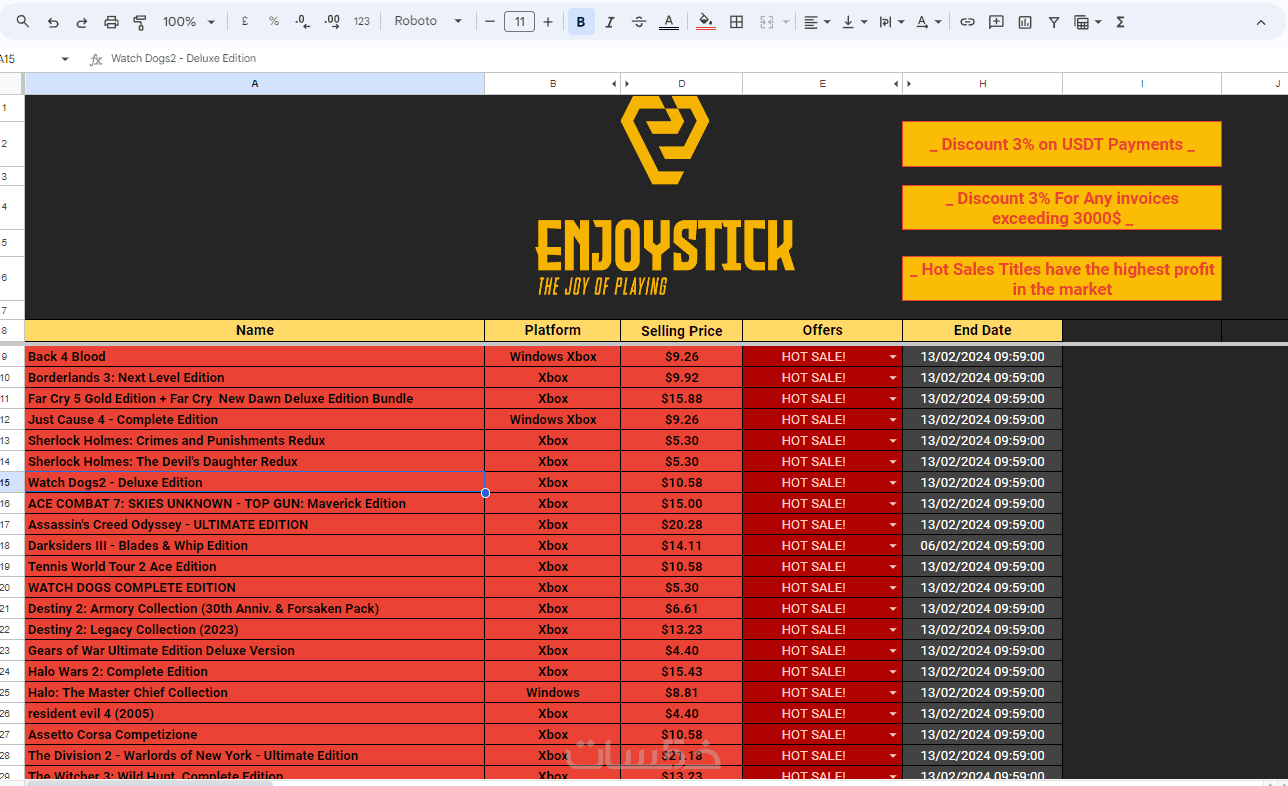The image size is (1288, 786).
Task: Open the vertical align dropdown
Action: pyautogui.click(x=854, y=22)
